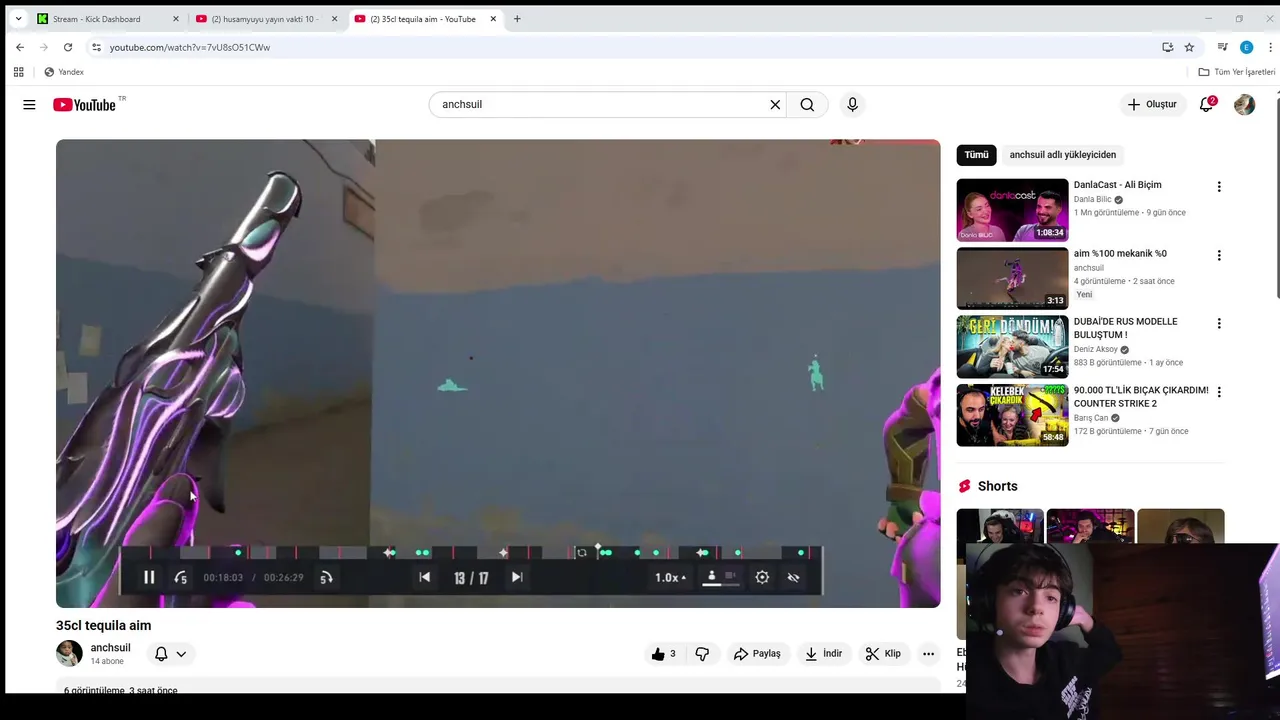The width and height of the screenshot is (1280, 720).
Task: Open anchsuil channel name link
Action: [110, 648]
